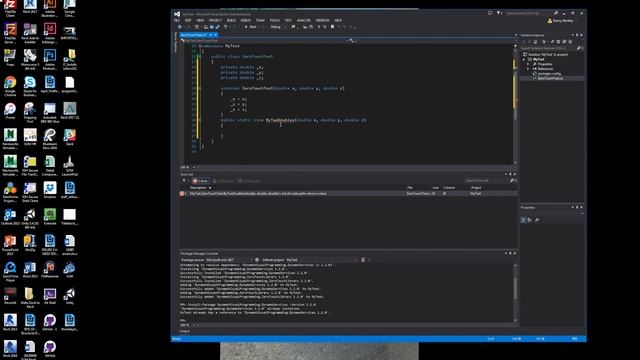Click the ByTwoDoubles method name in code
Image resolution: width=640 pixels, height=360 pixels.
click(x=280, y=120)
